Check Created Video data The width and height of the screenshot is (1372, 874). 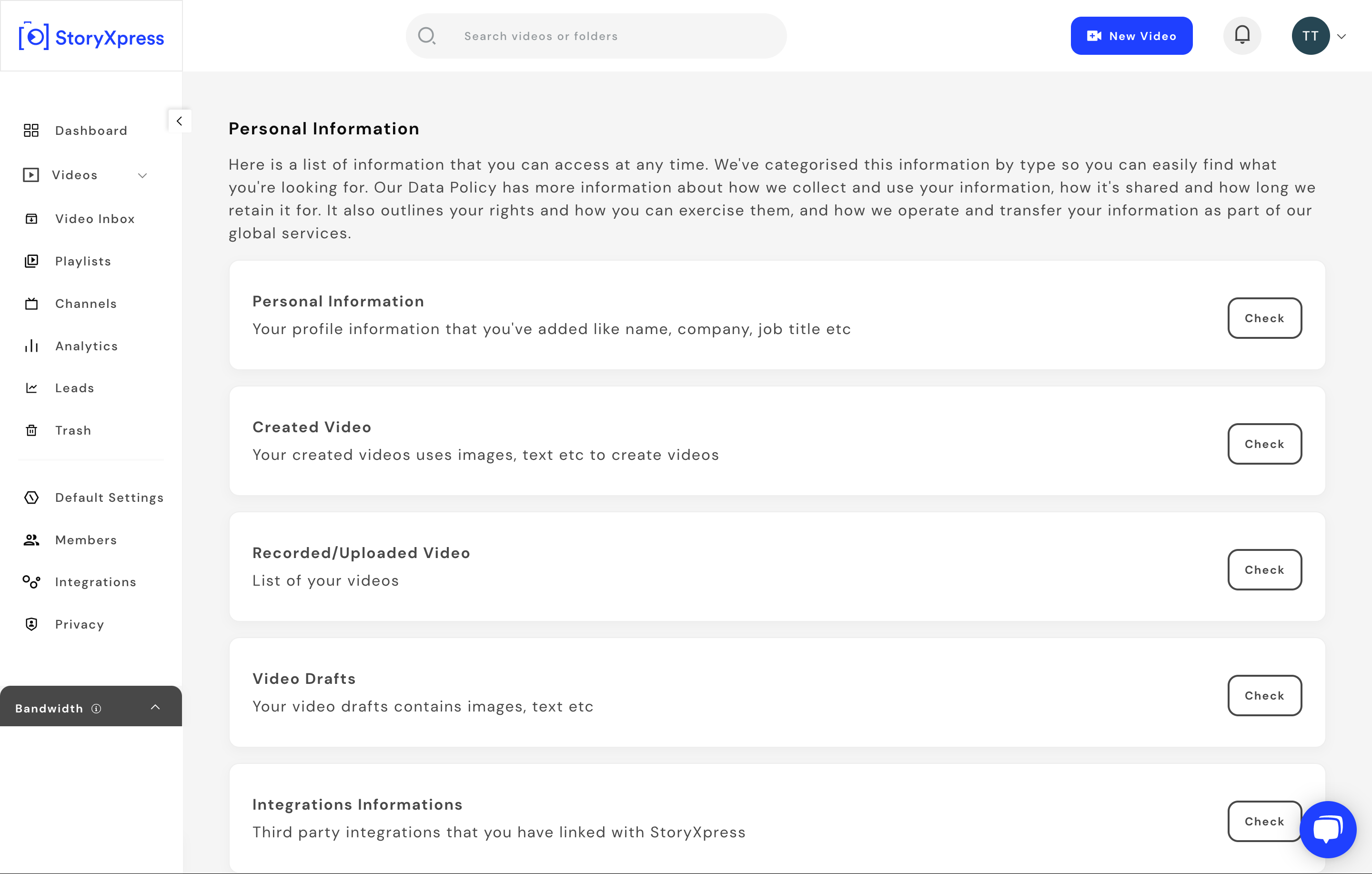pyautogui.click(x=1264, y=444)
